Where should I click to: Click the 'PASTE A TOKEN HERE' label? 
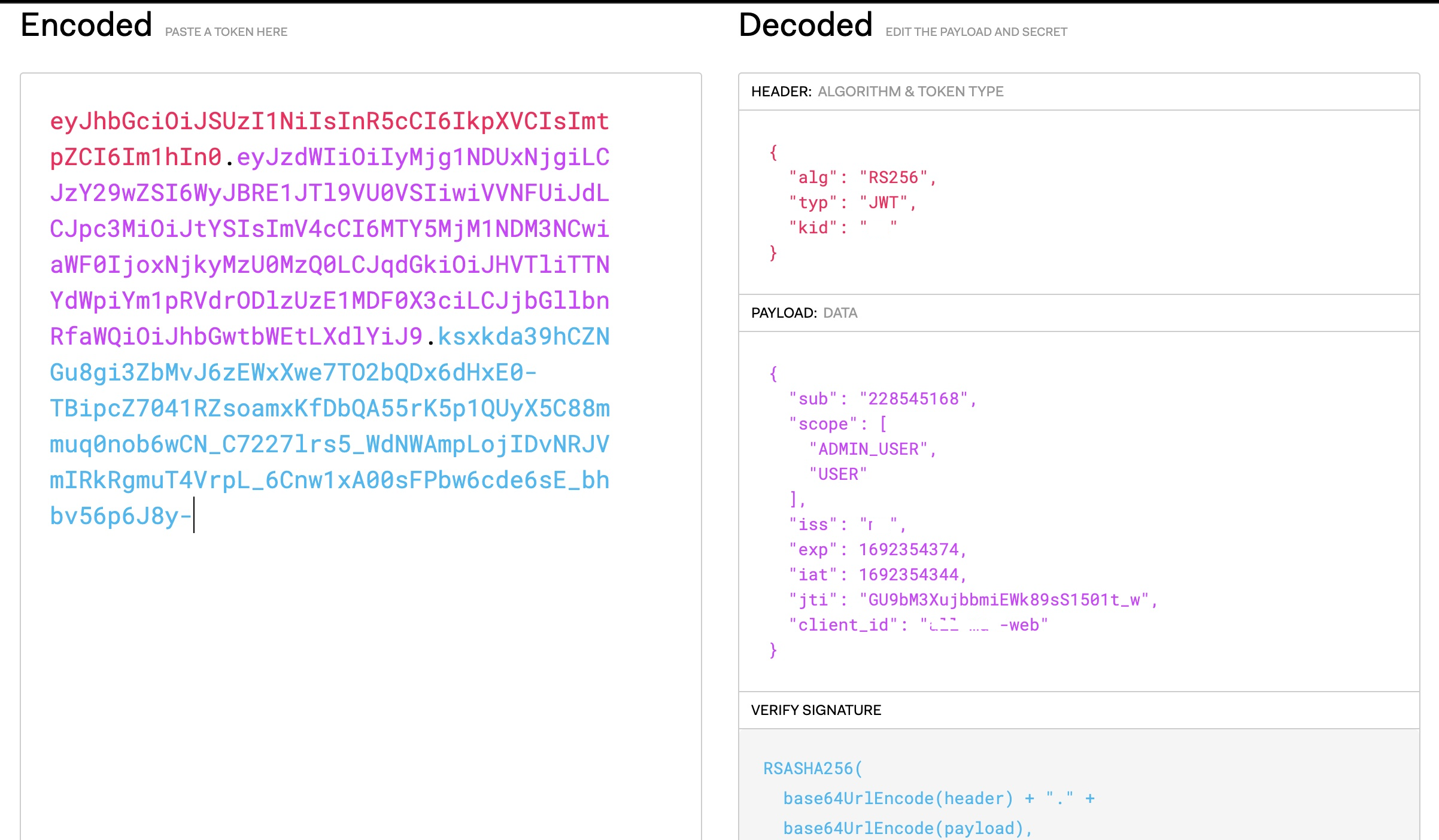[226, 32]
